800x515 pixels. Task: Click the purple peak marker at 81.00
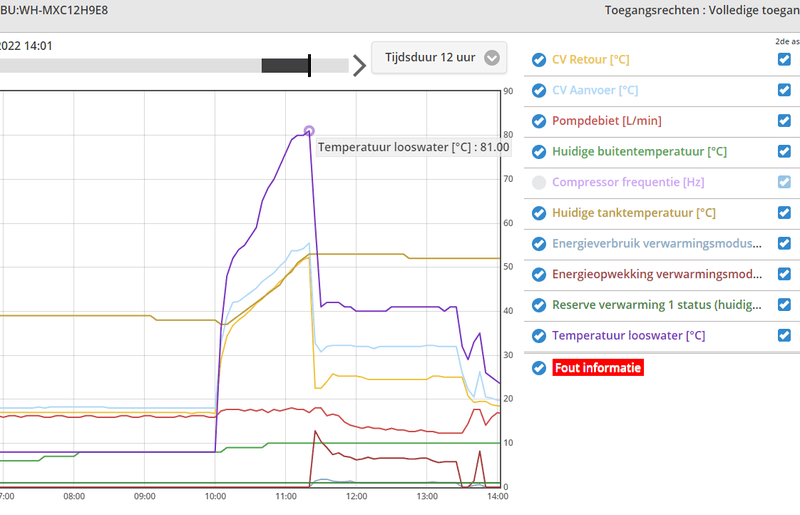coord(309,131)
